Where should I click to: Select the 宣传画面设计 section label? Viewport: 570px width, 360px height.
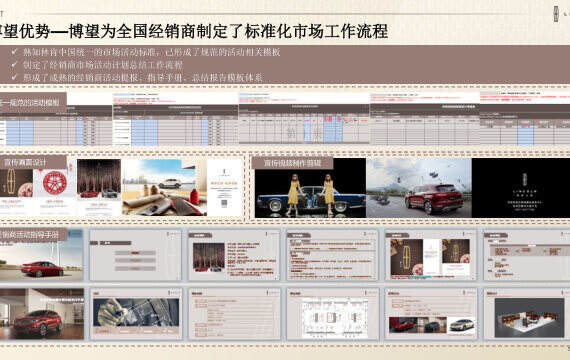click(25, 163)
